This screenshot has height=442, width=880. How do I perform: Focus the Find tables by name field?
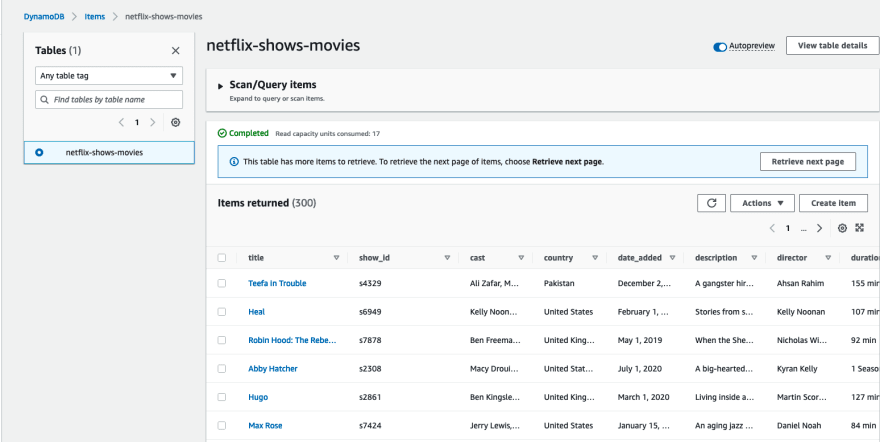(x=109, y=100)
